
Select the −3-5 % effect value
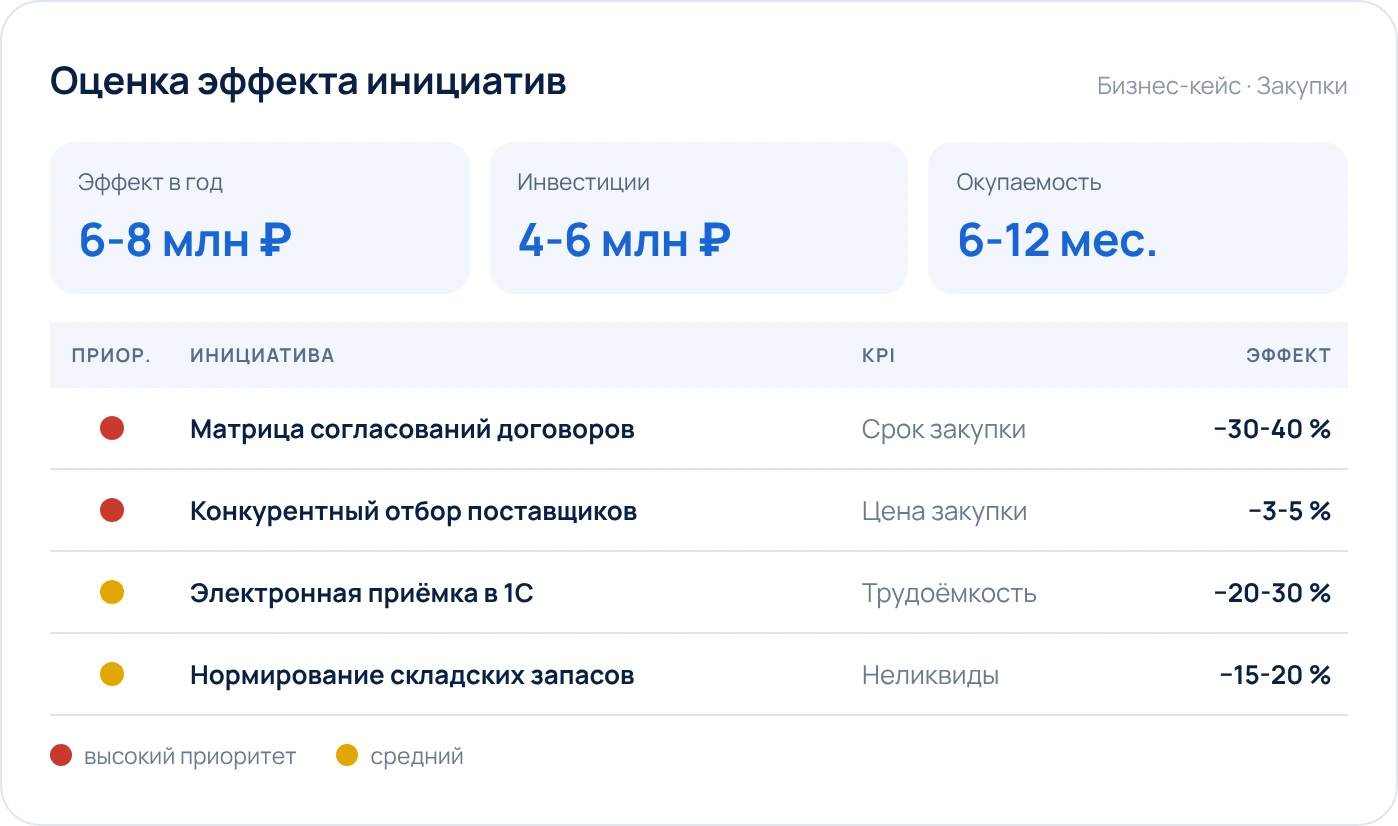pos(1289,512)
